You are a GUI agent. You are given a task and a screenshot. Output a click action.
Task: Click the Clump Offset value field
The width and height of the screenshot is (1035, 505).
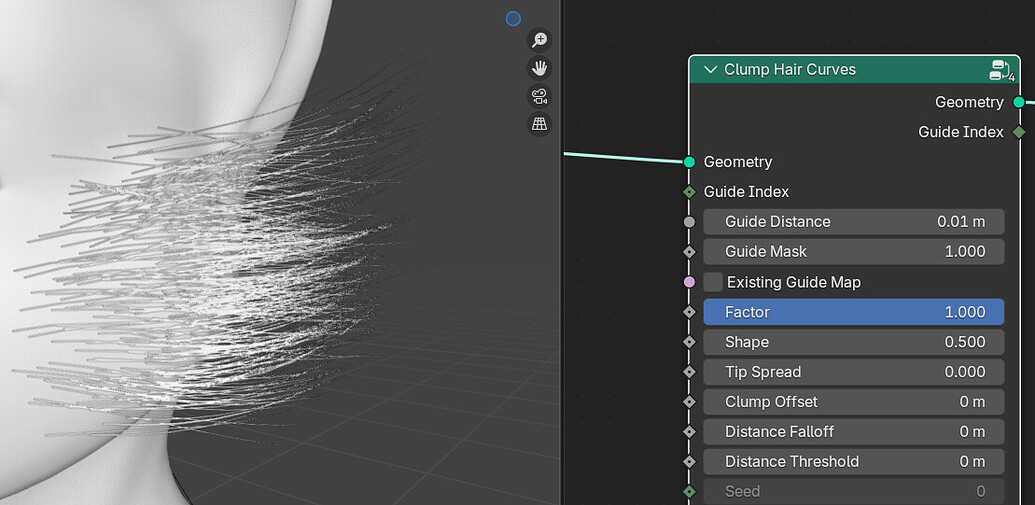pos(853,402)
